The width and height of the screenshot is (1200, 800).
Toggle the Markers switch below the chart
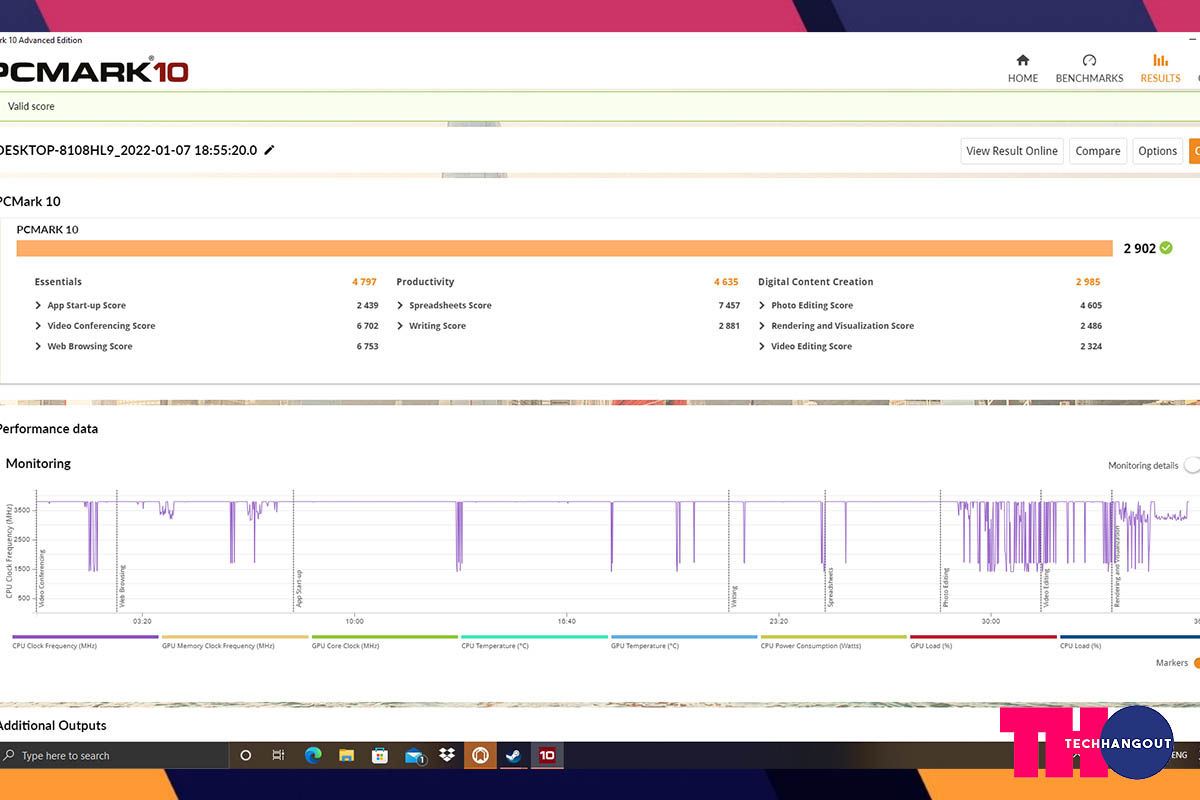pos(1196,663)
